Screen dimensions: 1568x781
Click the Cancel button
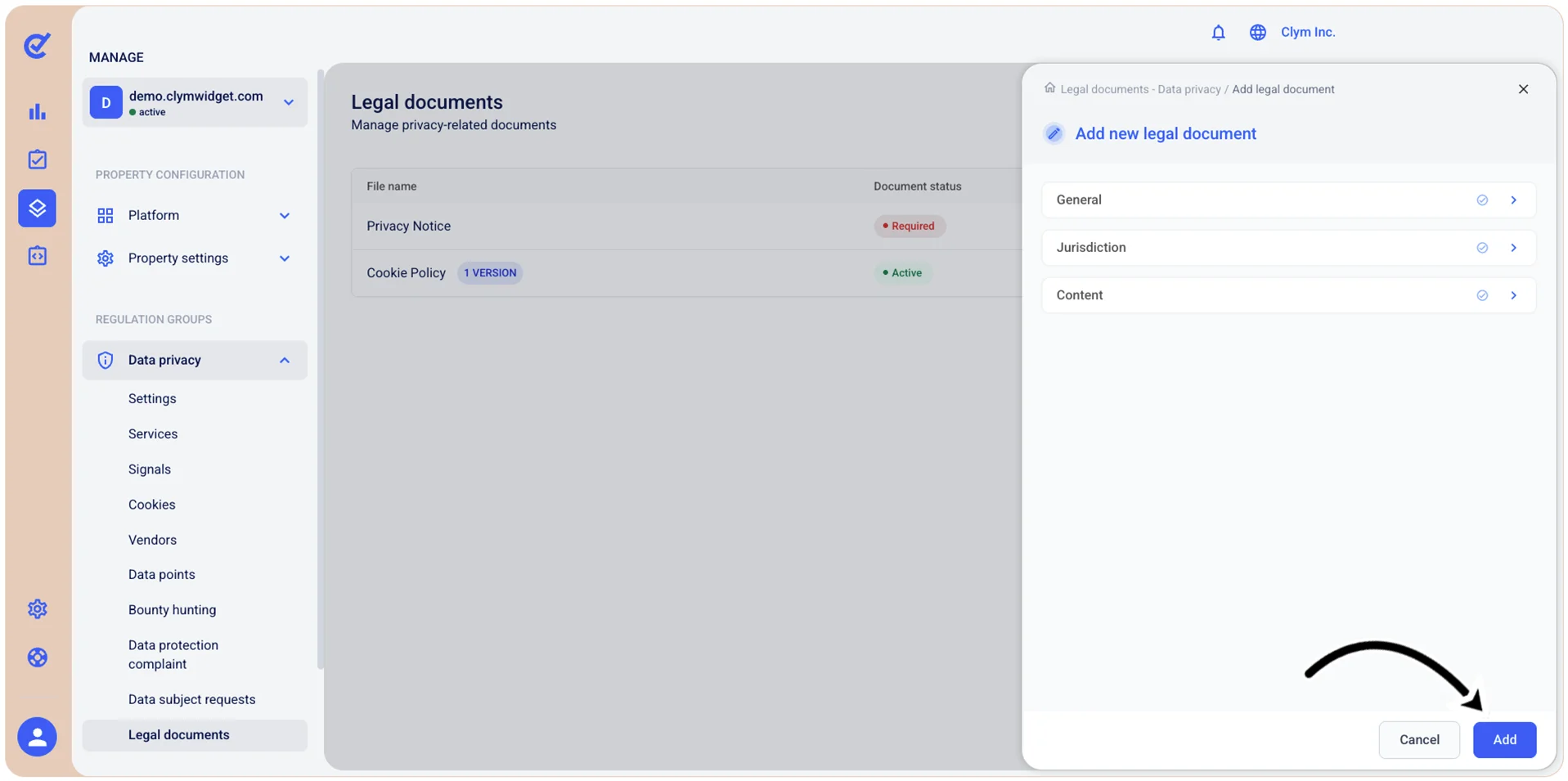point(1419,739)
